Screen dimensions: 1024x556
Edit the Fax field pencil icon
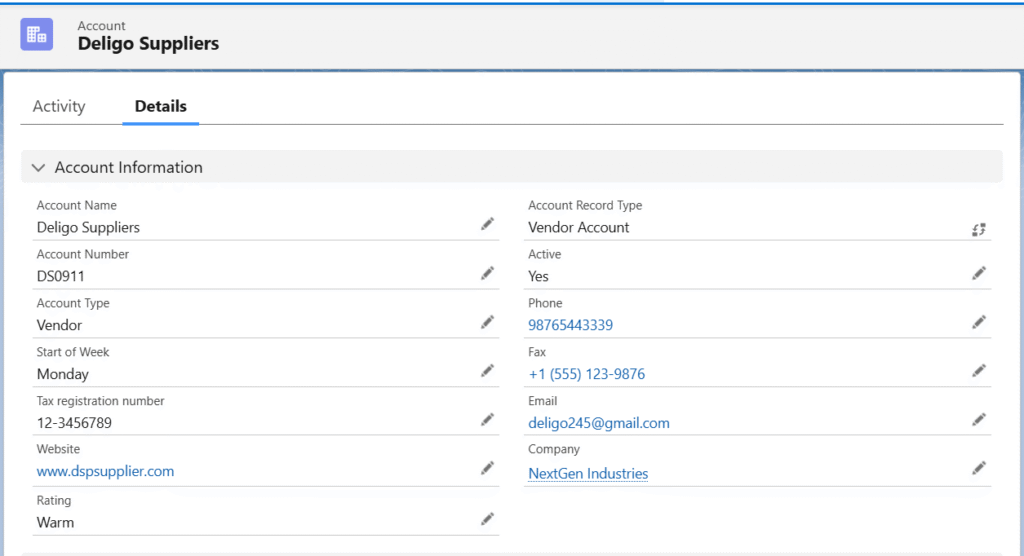pos(979,372)
